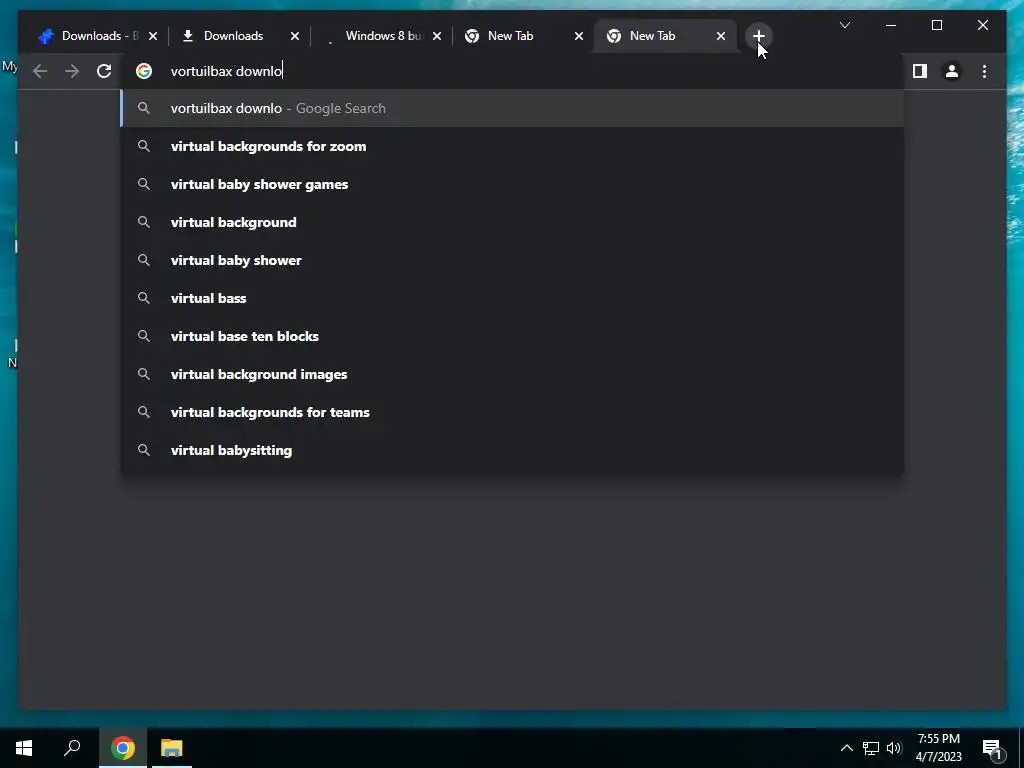Open Chrome side panel
Screen dimensions: 1024x768
point(920,71)
